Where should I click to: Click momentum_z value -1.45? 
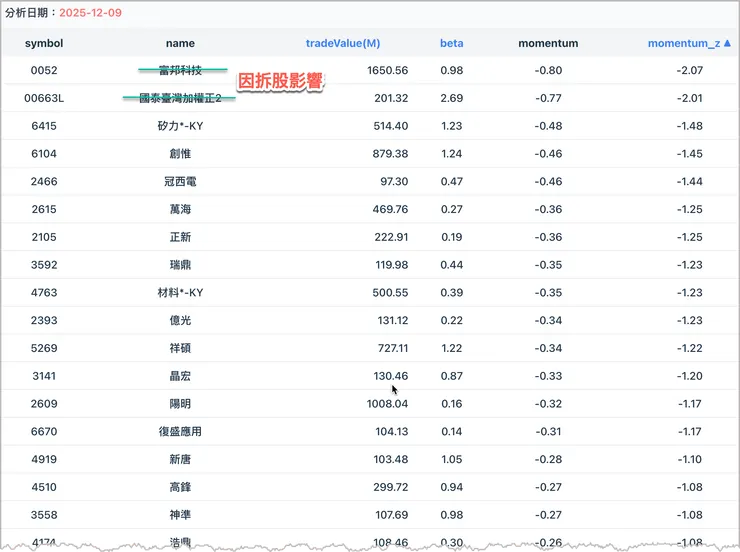[690, 154]
